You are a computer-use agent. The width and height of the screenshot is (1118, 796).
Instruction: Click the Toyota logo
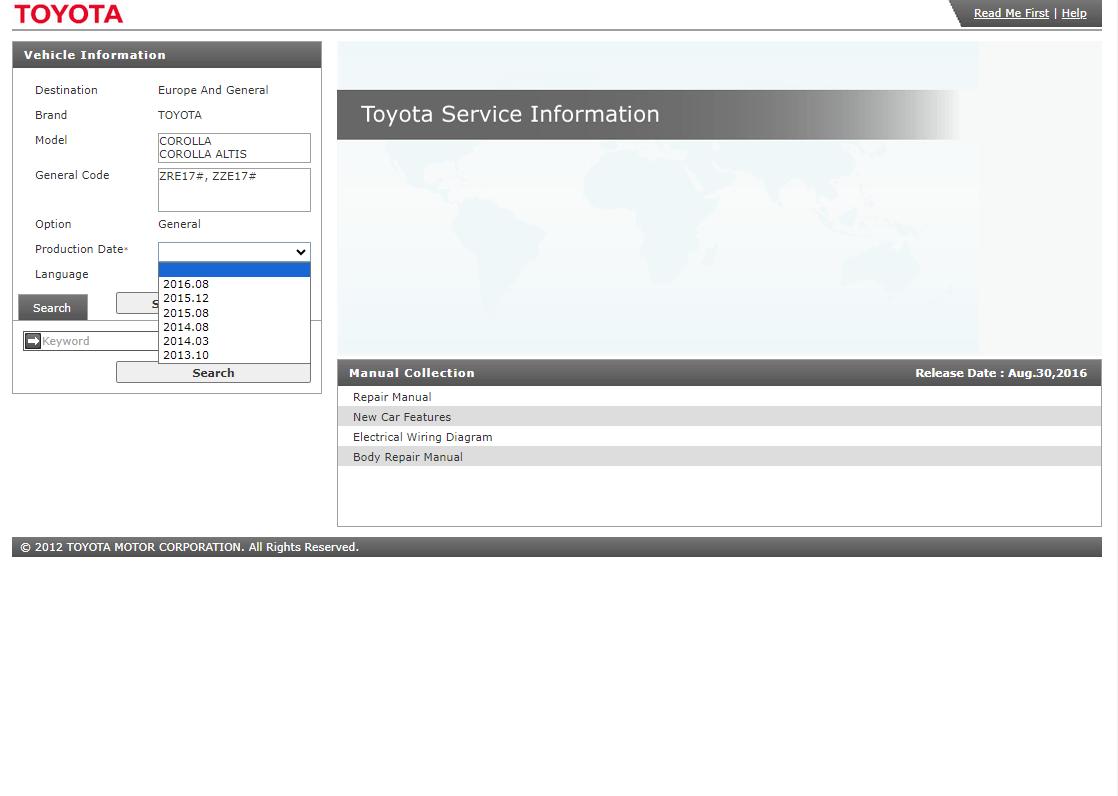coord(68,14)
